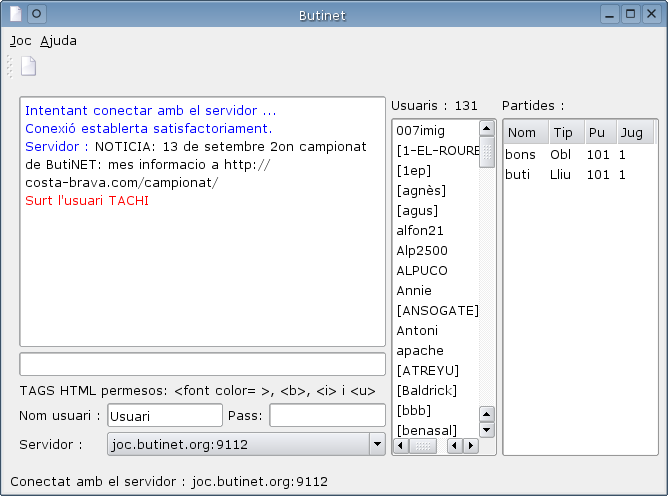The height and width of the screenshot is (496, 668).
Task: Select user [agnès] in the list
Action: pos(437,190)
